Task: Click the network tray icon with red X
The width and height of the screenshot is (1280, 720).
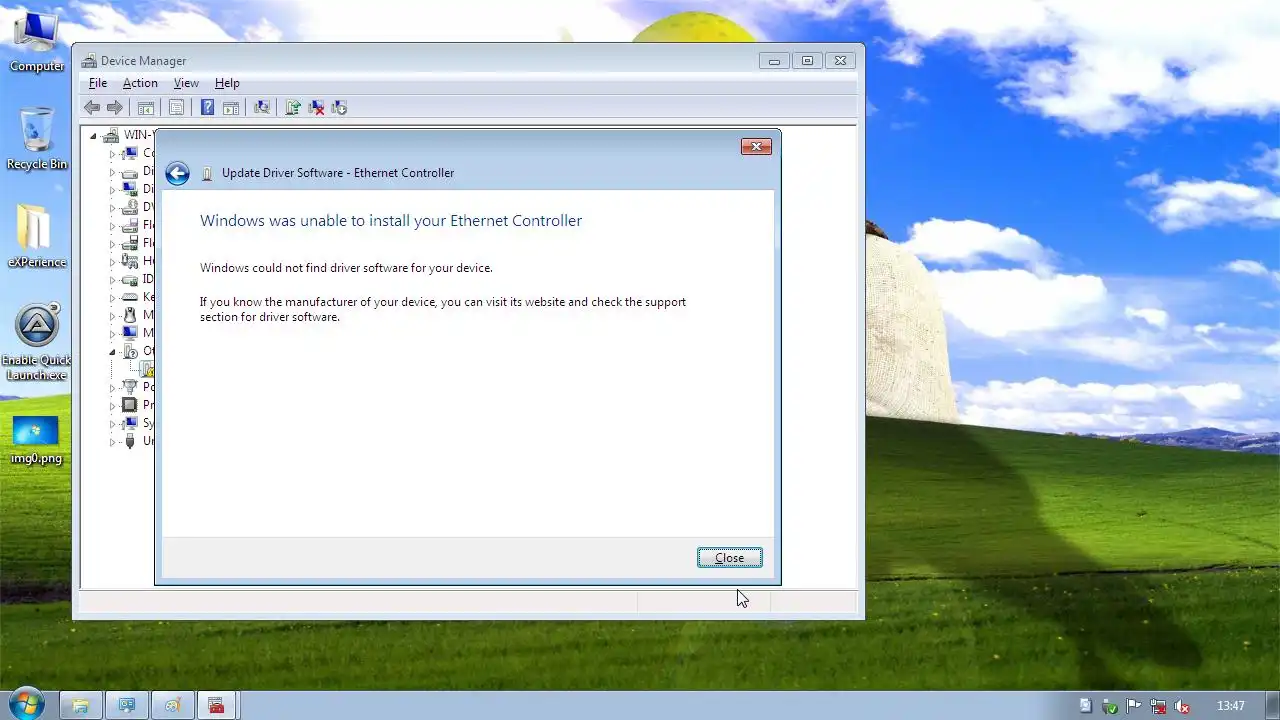Action: [x=1158, y=706]
